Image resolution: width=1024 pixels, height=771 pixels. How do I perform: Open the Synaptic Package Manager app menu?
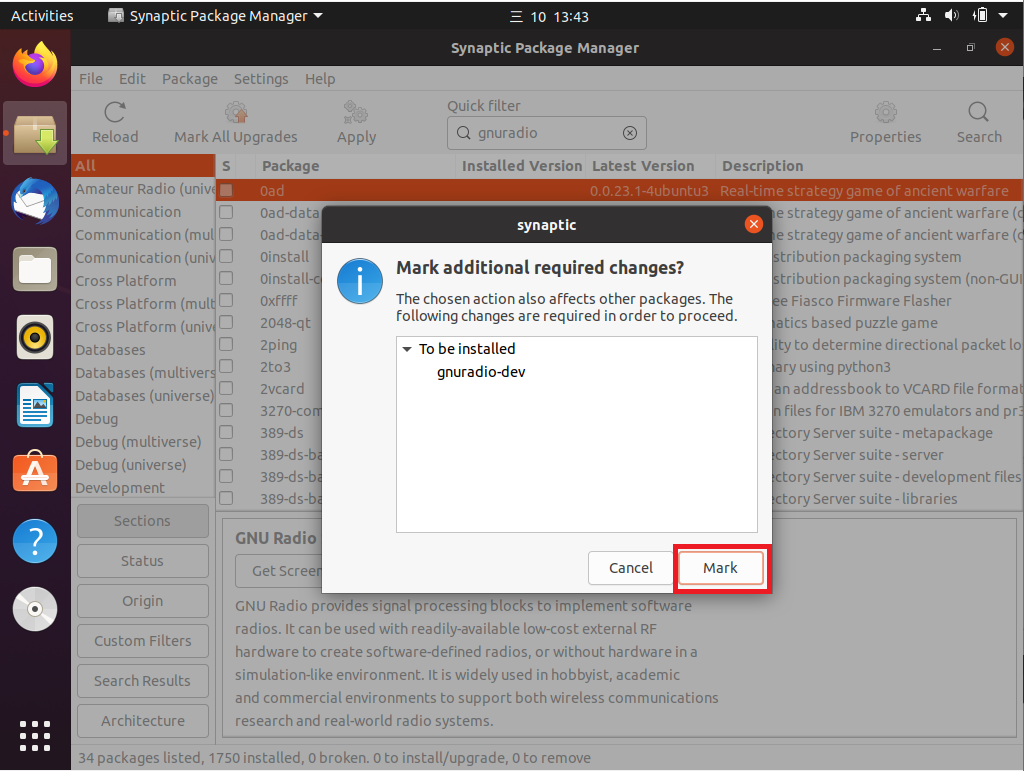tap(215, 16)
